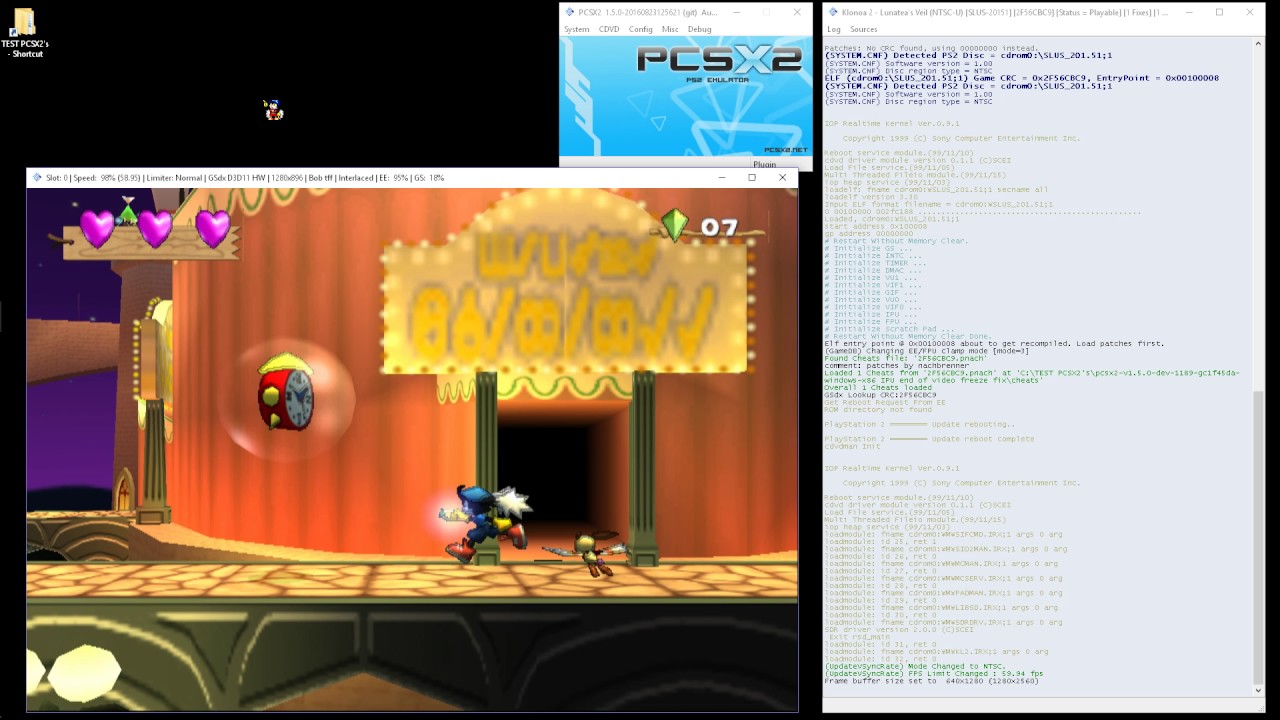Screen dimensions: 1280x720
Task: Click the "Frame buffer size set to" log line
Action: point(931,681)
